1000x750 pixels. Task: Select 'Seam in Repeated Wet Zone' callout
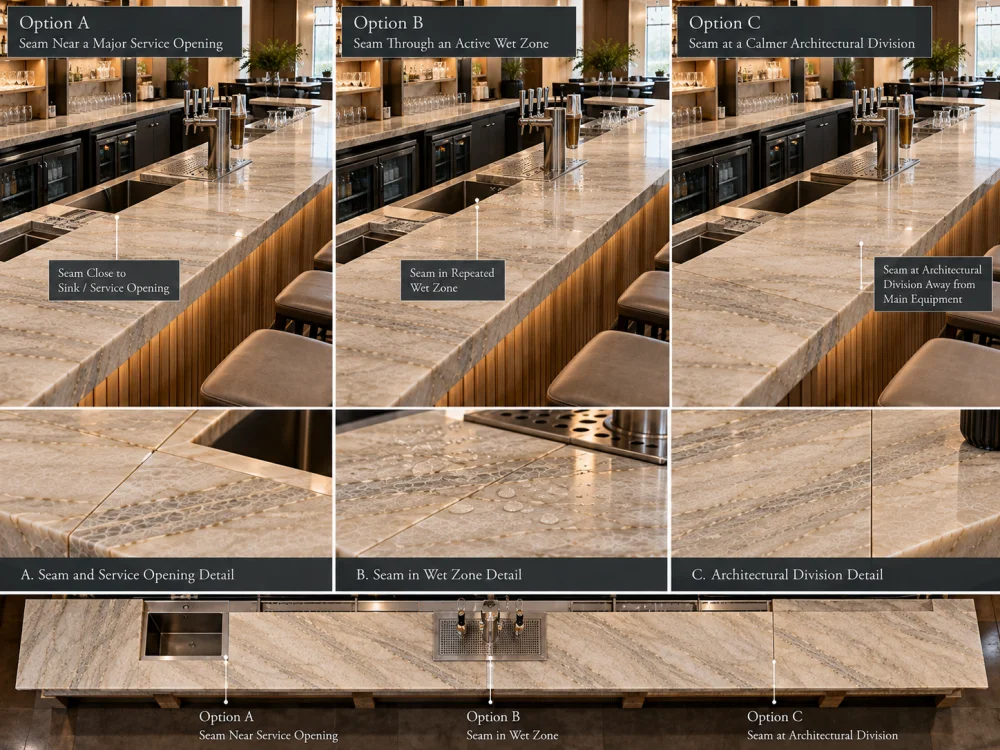coord(453,280)
